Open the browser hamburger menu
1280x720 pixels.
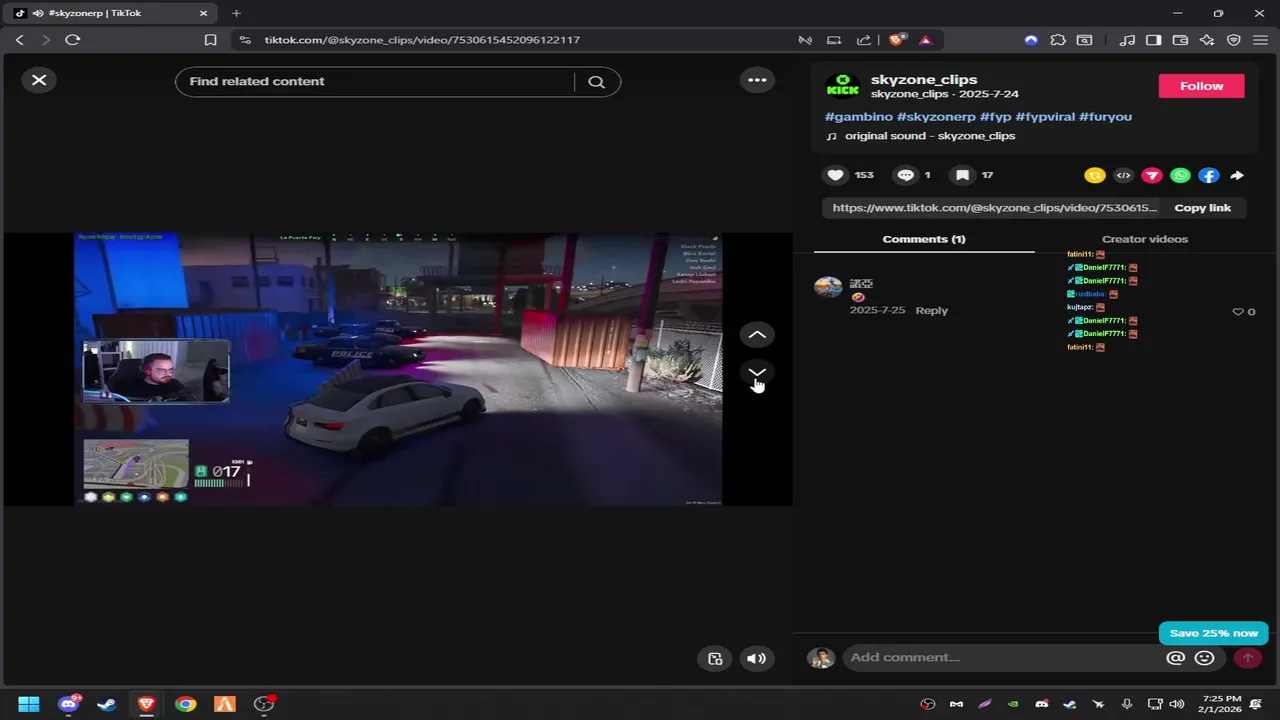click(1261, 40)
